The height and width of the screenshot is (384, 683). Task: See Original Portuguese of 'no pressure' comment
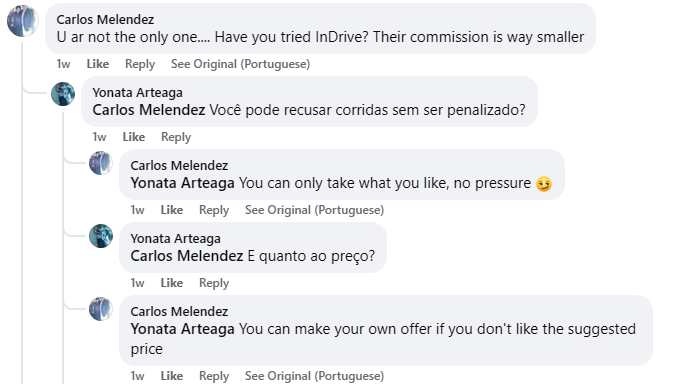[x=314, y=210]
